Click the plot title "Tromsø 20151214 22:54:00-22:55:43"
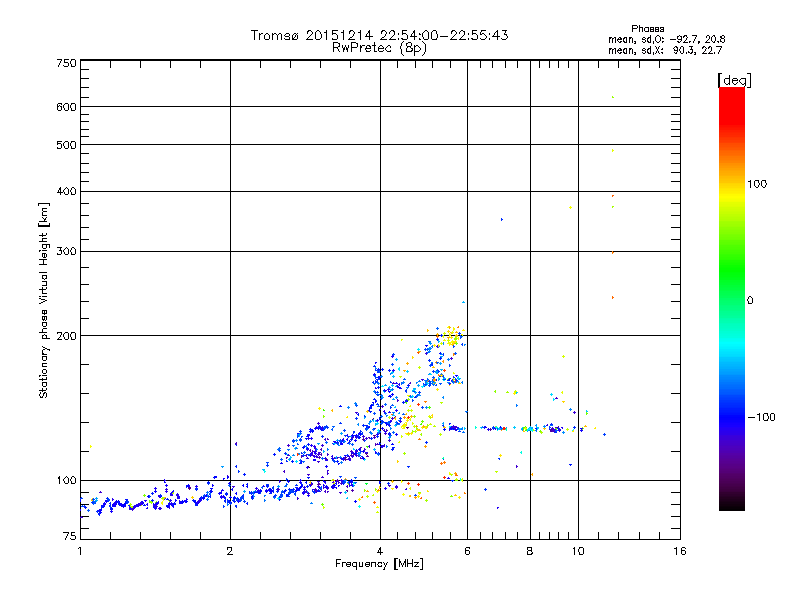 click(x=379, y=35)
